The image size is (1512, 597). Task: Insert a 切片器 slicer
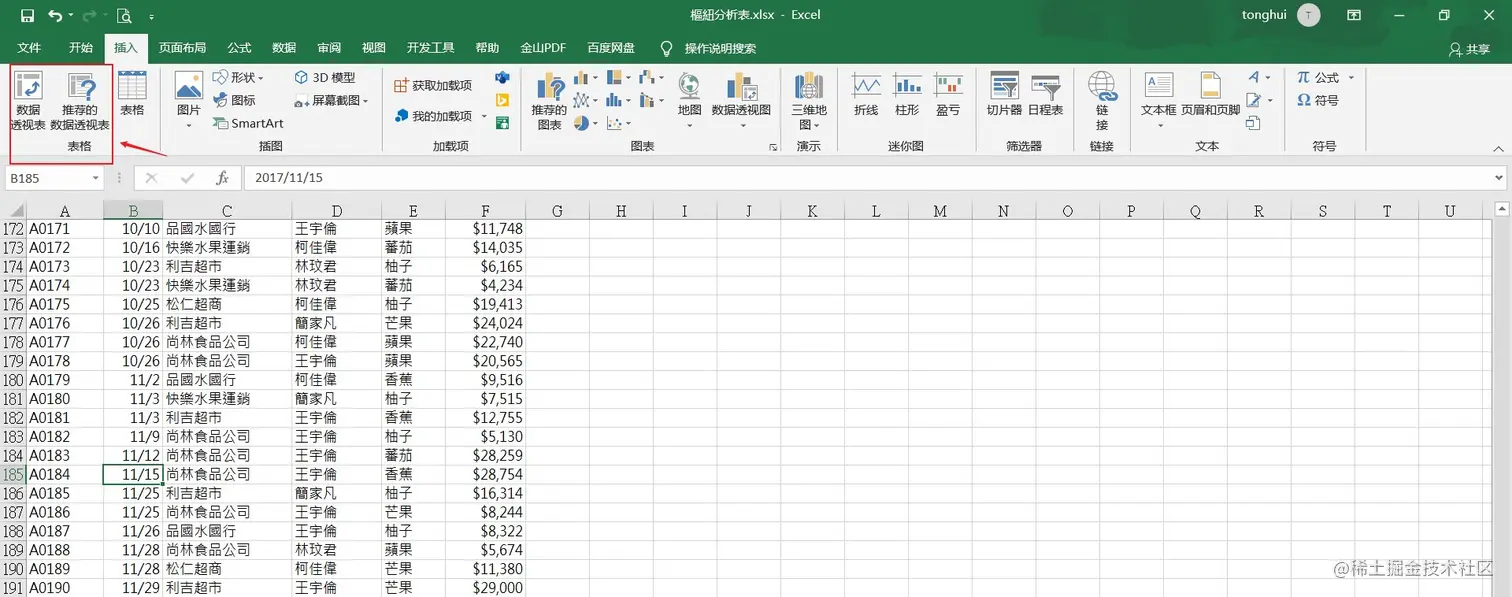pos(1004,95)
